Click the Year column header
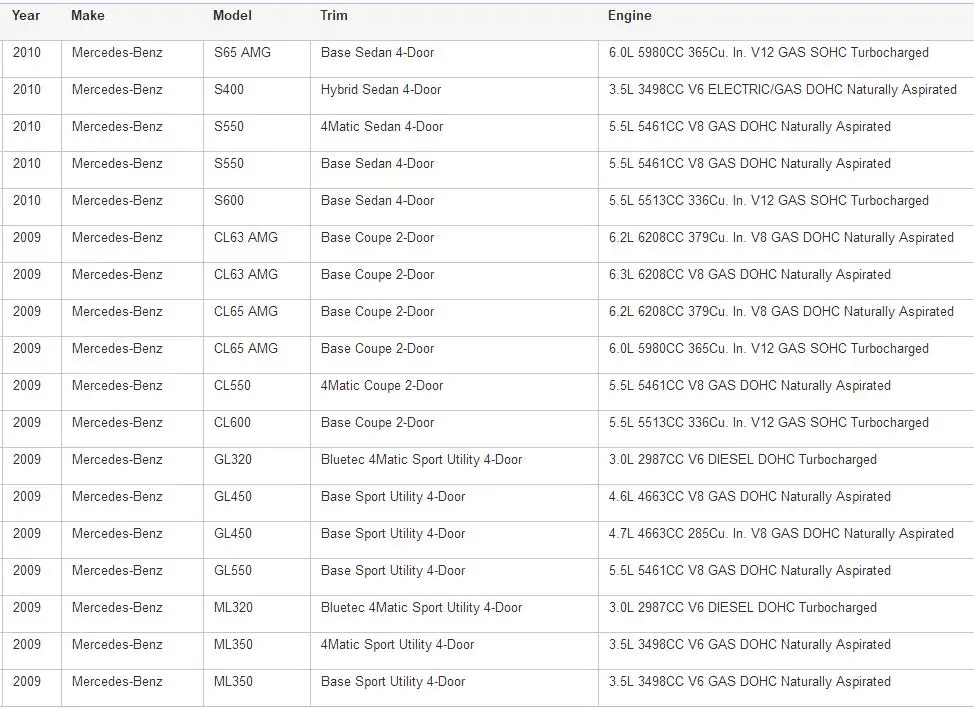The height and width of the screenshot is (709, 974). tap(25, 16)
